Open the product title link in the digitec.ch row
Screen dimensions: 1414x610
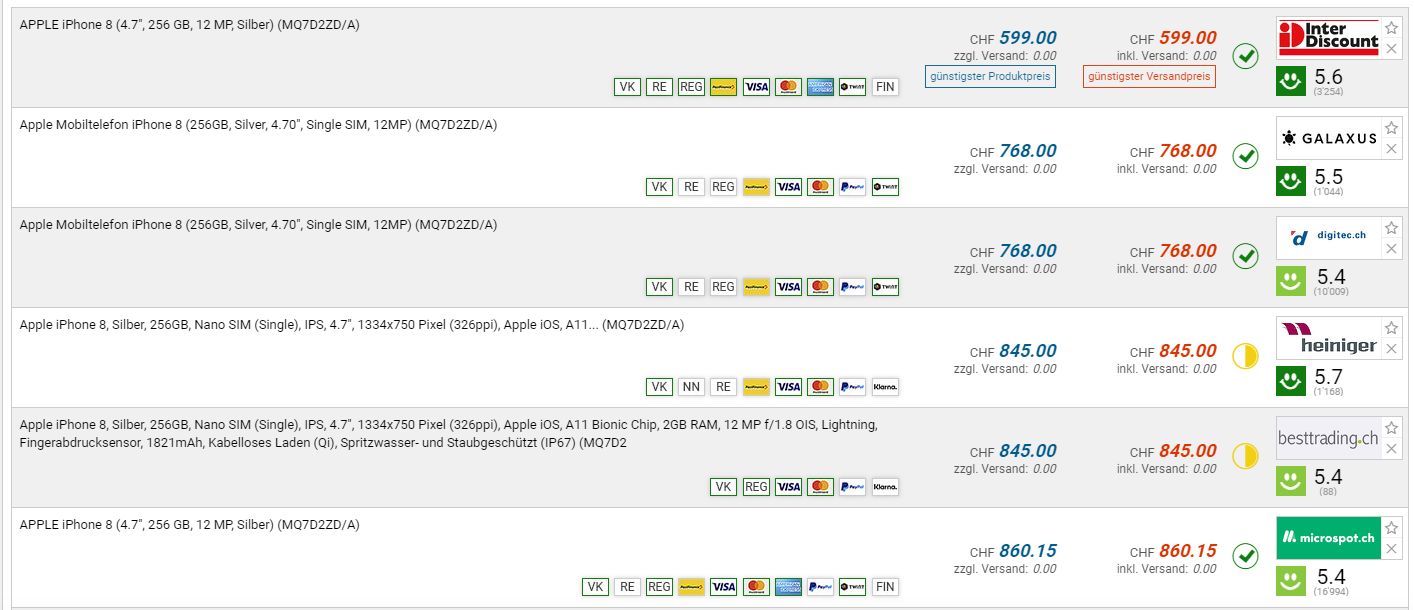[258, 225]
